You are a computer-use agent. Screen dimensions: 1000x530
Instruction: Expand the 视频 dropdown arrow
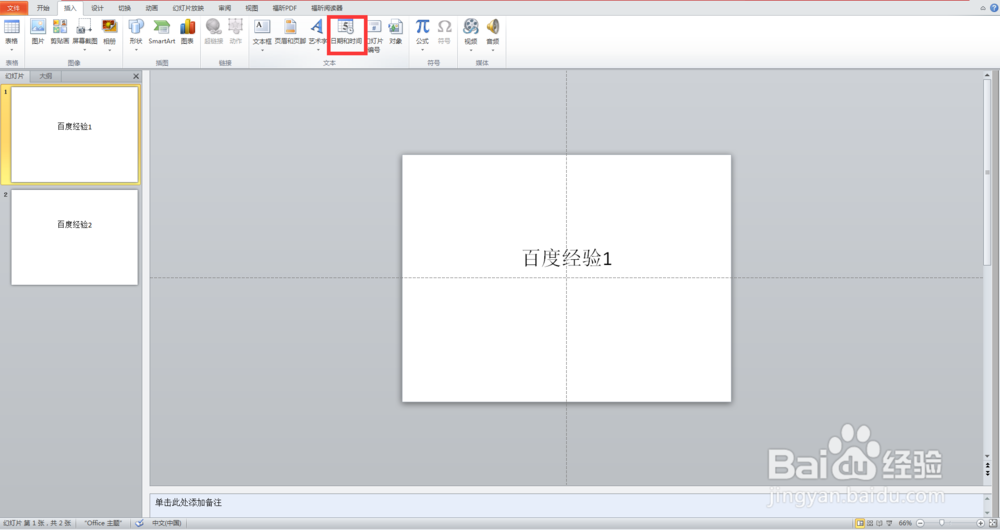click(x=471, y=50)
